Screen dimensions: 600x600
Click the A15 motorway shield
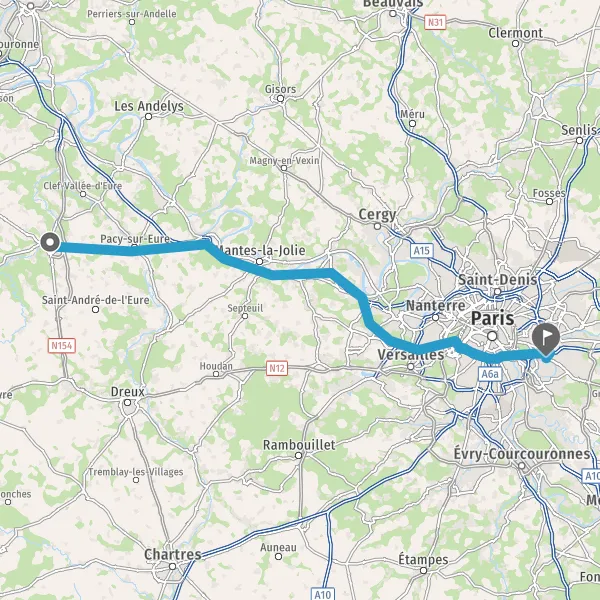point(422,251)
